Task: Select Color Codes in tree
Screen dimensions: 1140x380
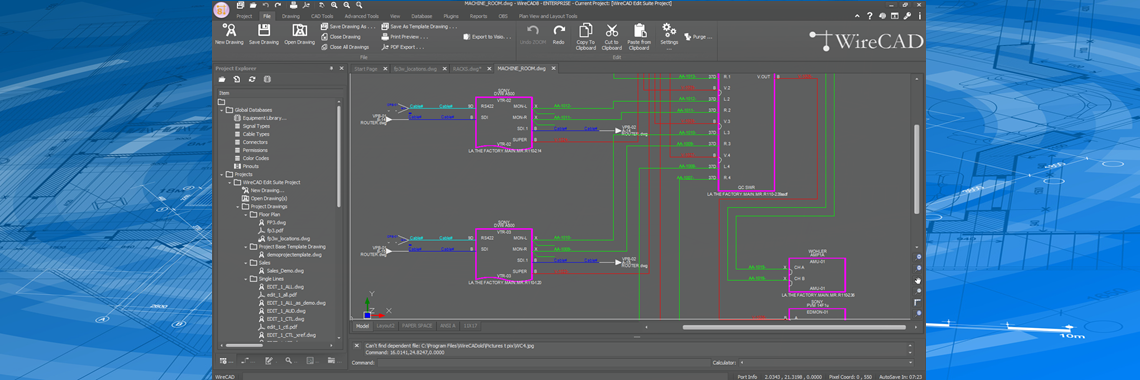Action: coord(256,158)
